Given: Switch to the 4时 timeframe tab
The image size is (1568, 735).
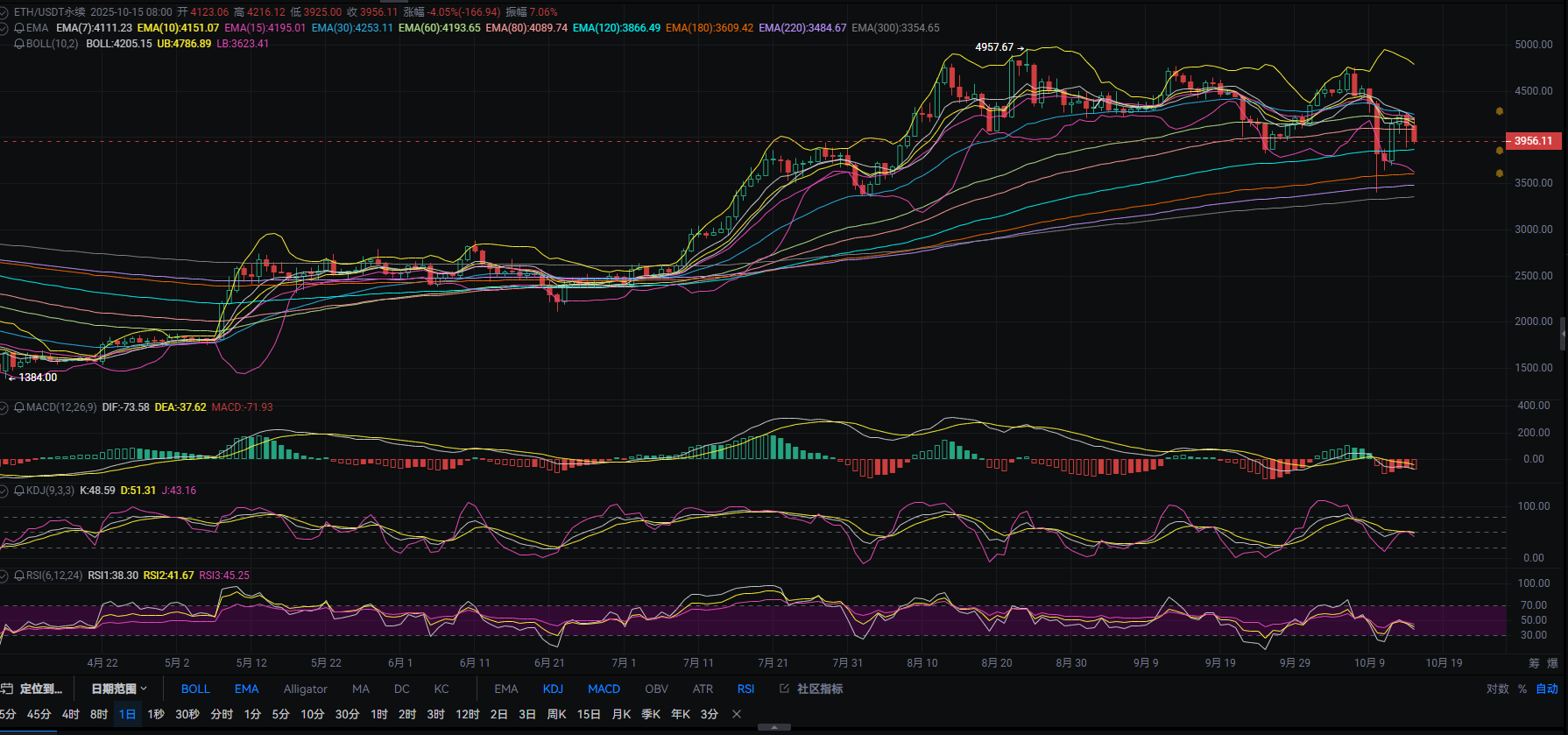Looking at the screenshot, I should pos(71,714).
